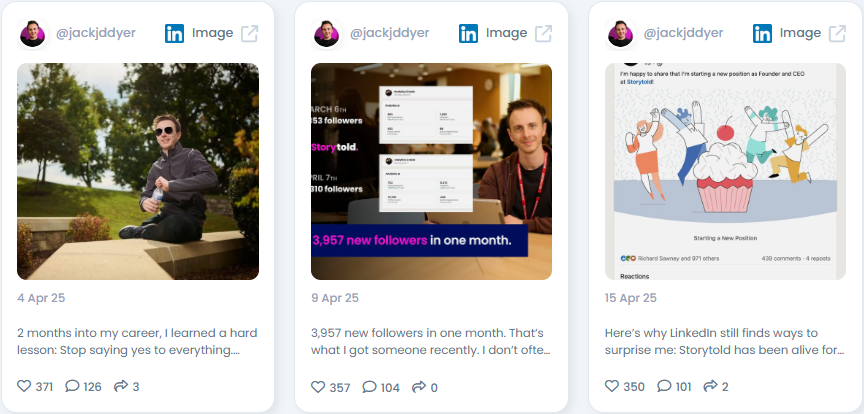Click the heart icon showing 350 likes
The image size is (864, 414).
612,386
